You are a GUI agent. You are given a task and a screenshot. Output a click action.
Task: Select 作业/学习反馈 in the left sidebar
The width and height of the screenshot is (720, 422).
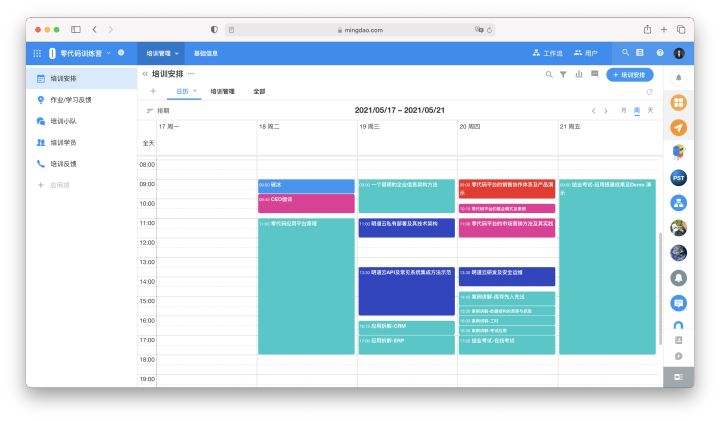click(82, 100)
